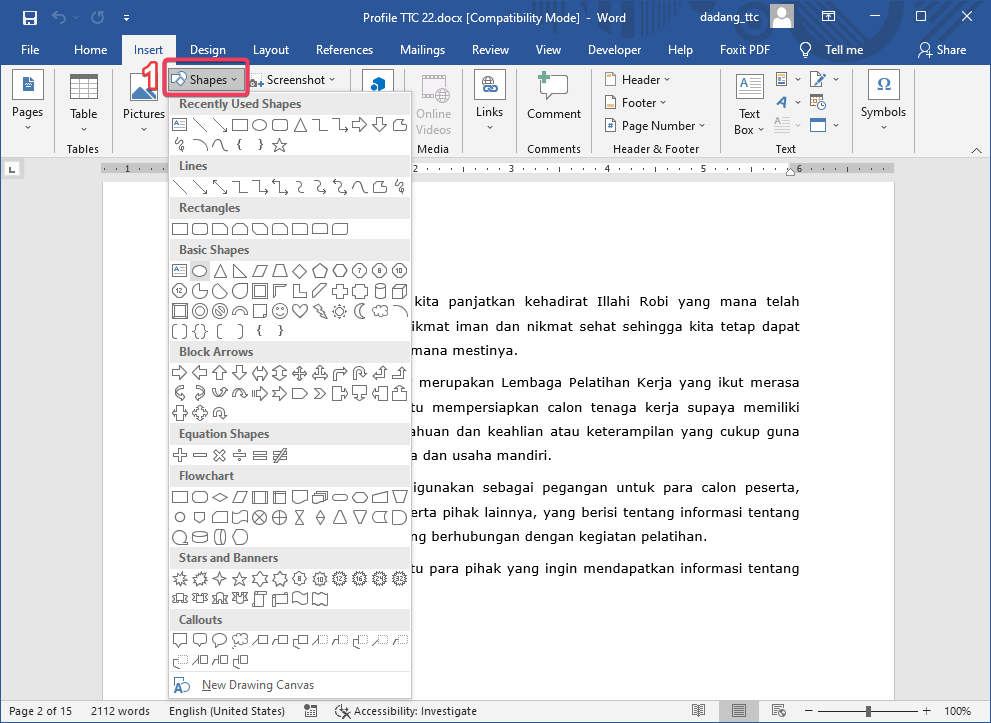Enable Web Layout view from status bar

(779, 709)
